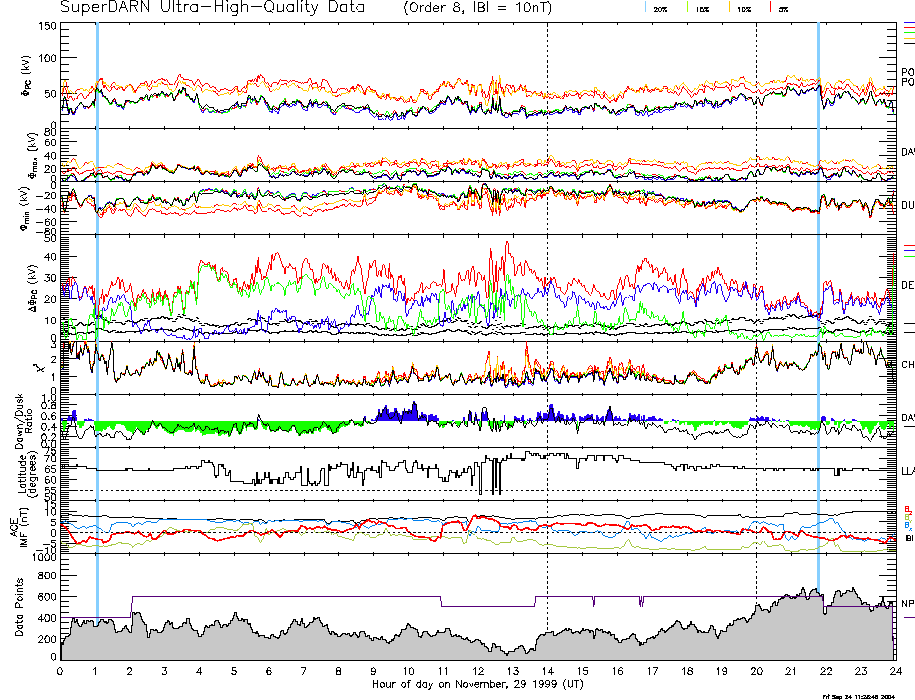915x700 pixels.
Task: Click the red 5% legend marker
Action: click(780, 8)
